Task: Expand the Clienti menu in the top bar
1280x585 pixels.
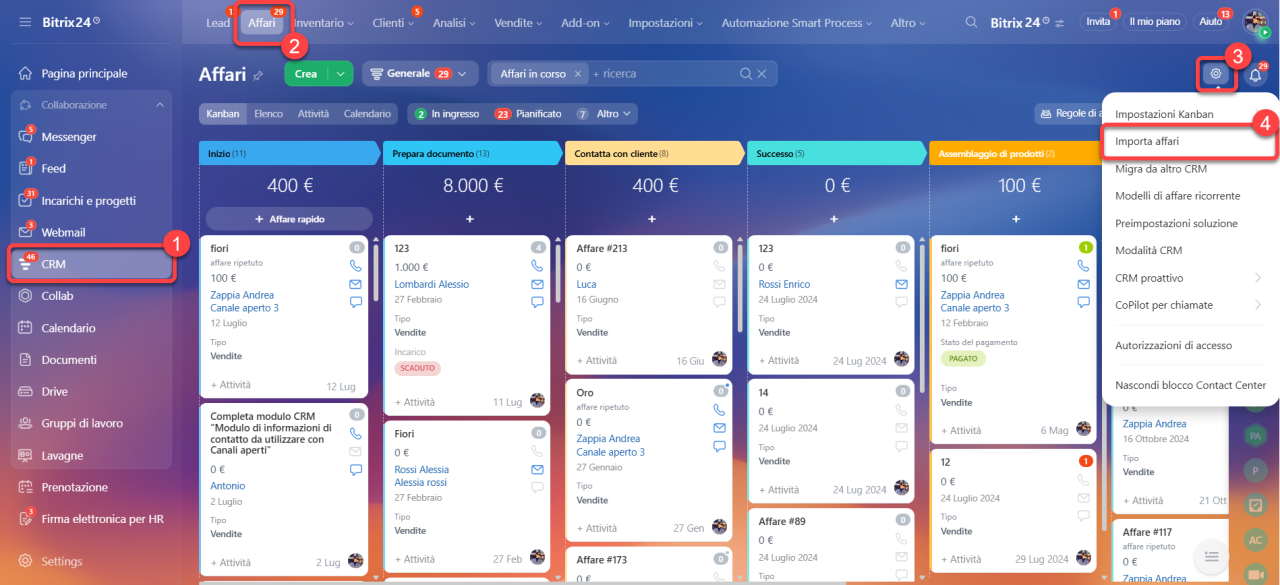Action: [x=393, y=22]
